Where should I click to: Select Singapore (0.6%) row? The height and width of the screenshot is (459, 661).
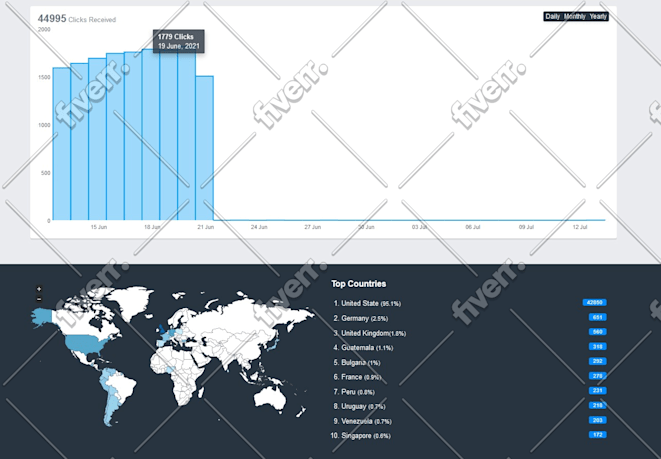(360, 436)
